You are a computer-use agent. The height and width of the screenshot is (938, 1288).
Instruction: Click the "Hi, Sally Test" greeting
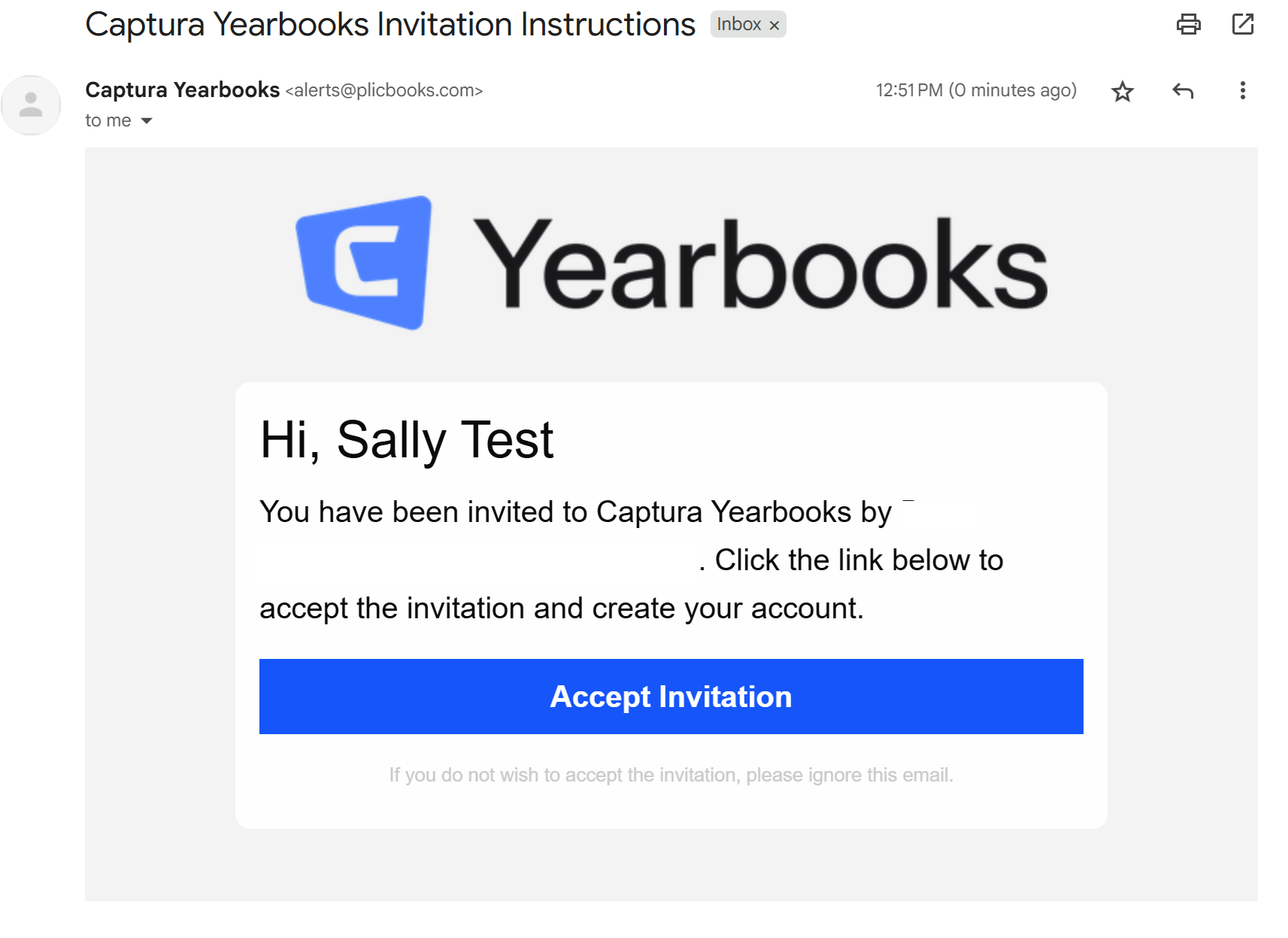[x=407, y=440]
